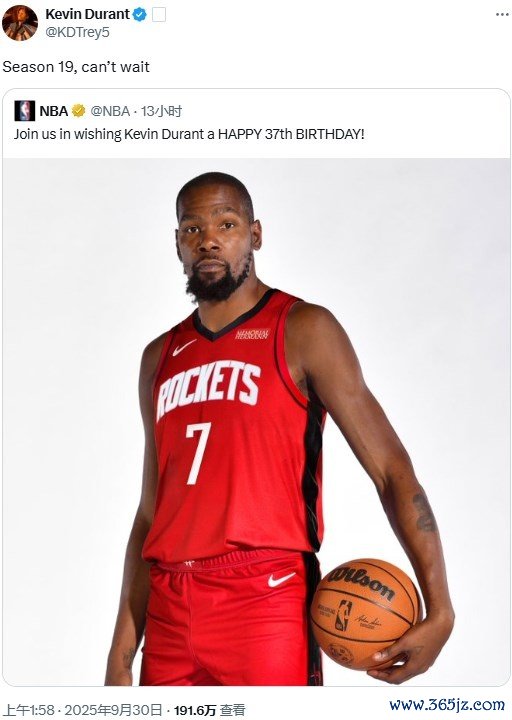Click the ROCKETS lettering on the jersey
The width and height of the screenshot is (512, 720).
(208, 389)
